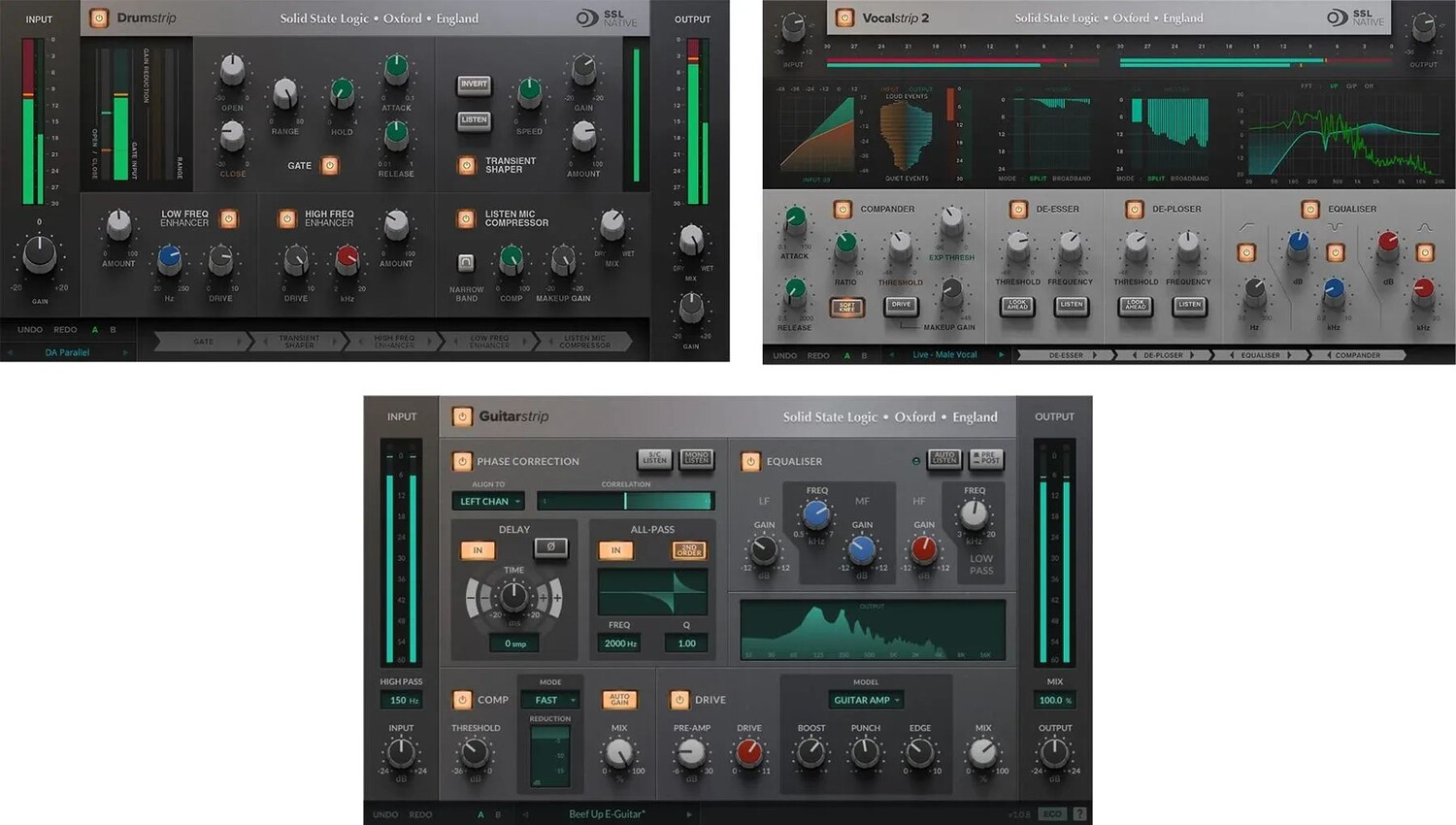Toggle Listen Mic Compressor power button
The image size is (1456, 825).
[x=467, y=219]
